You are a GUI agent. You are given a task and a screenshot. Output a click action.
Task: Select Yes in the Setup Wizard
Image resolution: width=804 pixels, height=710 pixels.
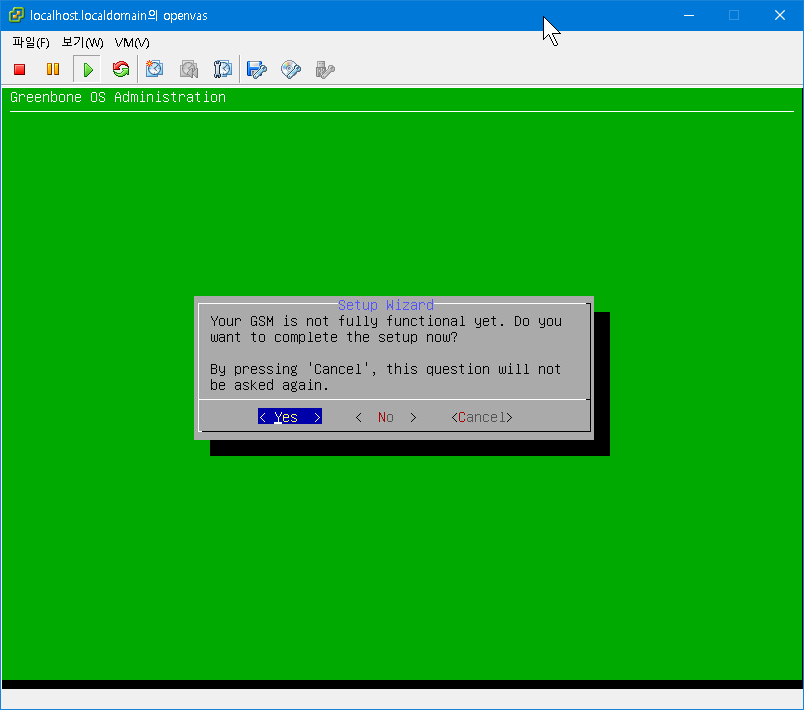[x=290, y=417]
